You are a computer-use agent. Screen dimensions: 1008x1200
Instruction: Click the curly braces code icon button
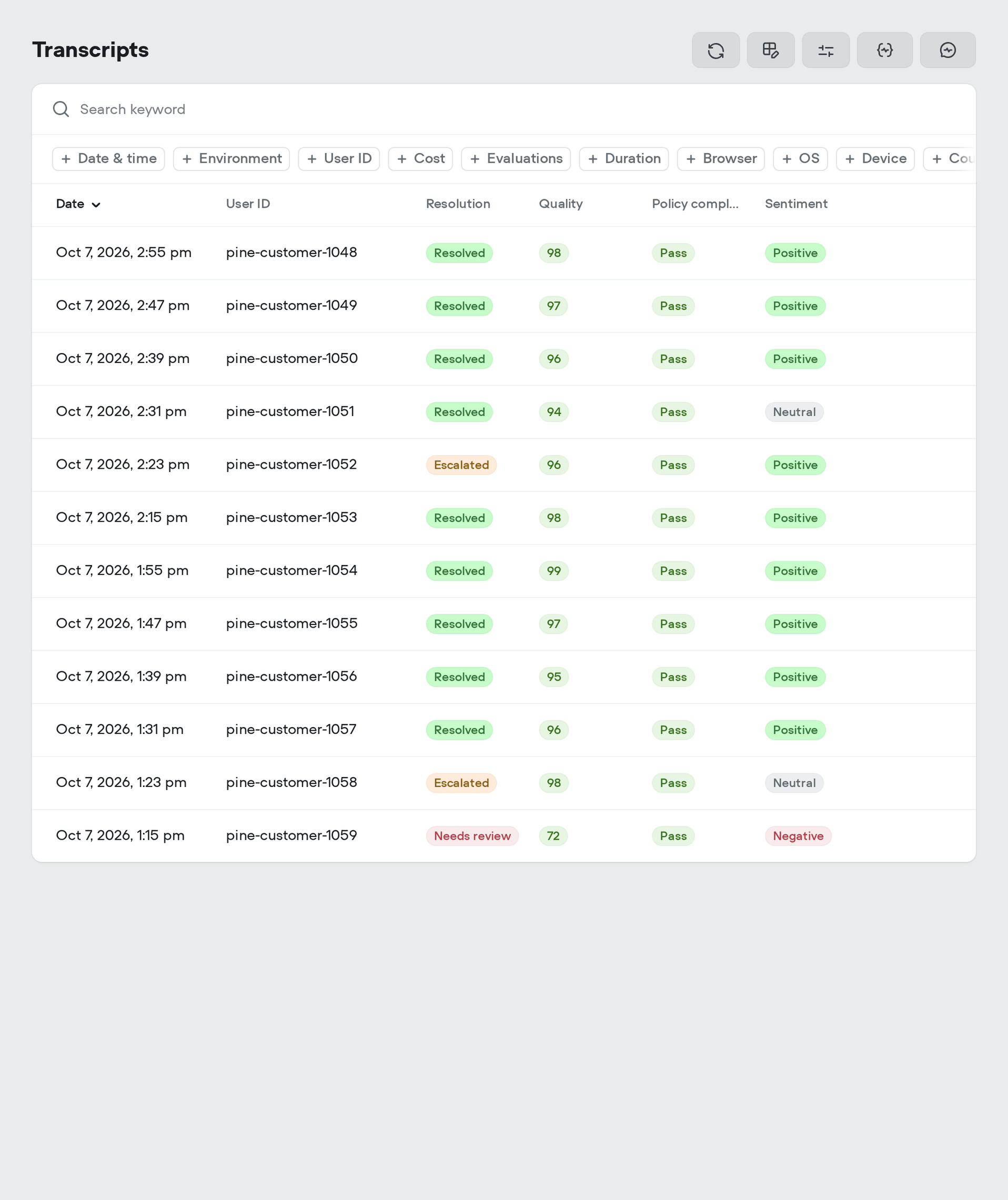[884, 51]
